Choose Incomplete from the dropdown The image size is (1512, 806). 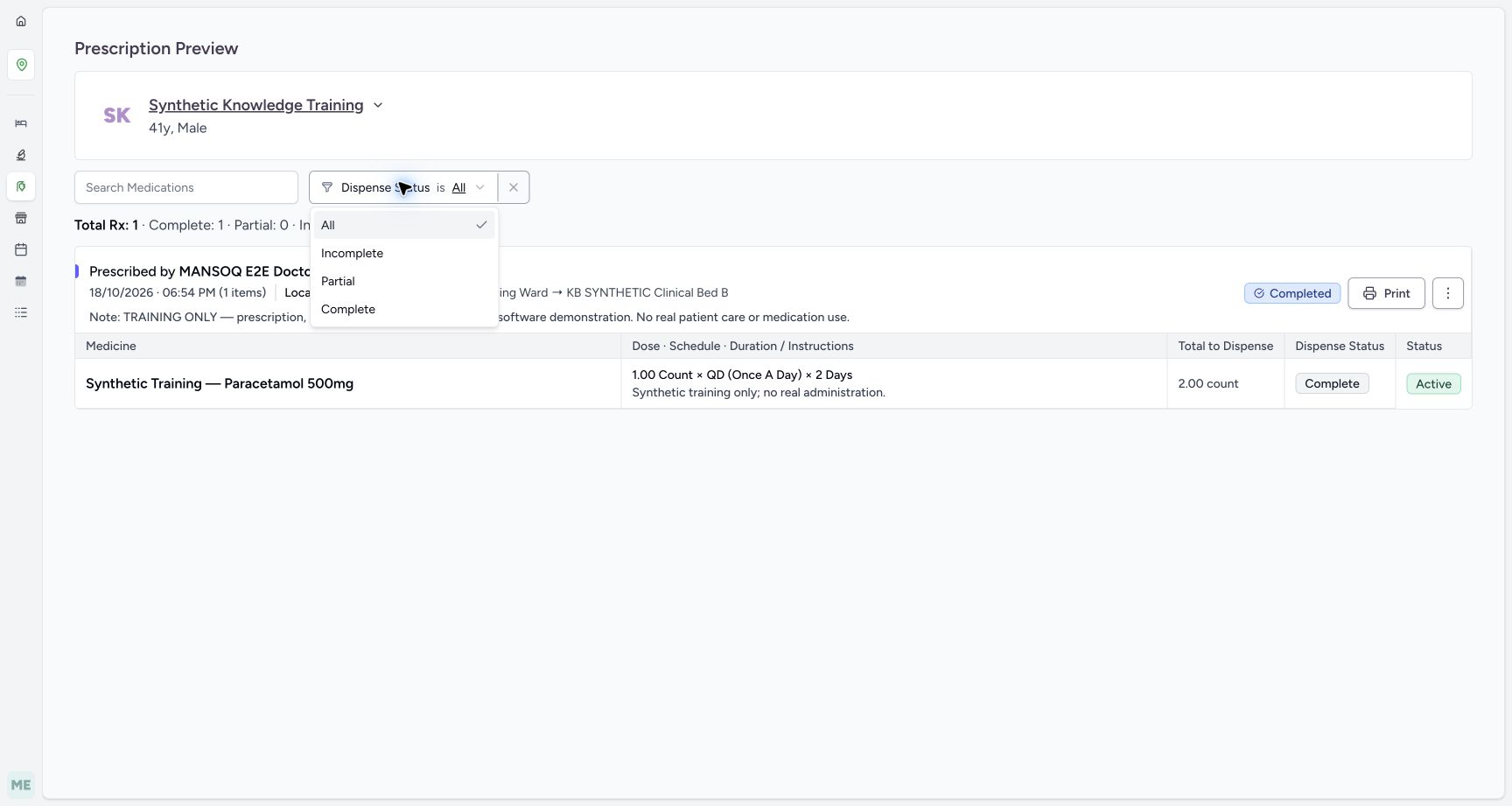404,253
